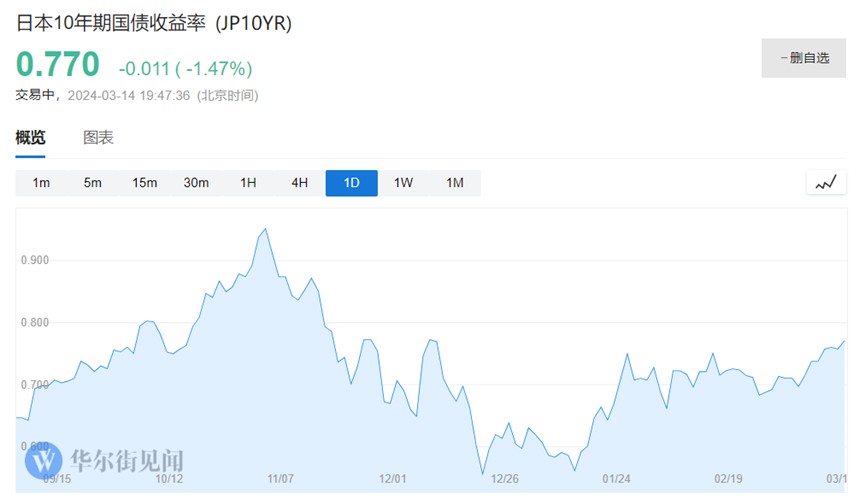Click the 12/26 date axis label
865x499 pixels.
point(505,479)
